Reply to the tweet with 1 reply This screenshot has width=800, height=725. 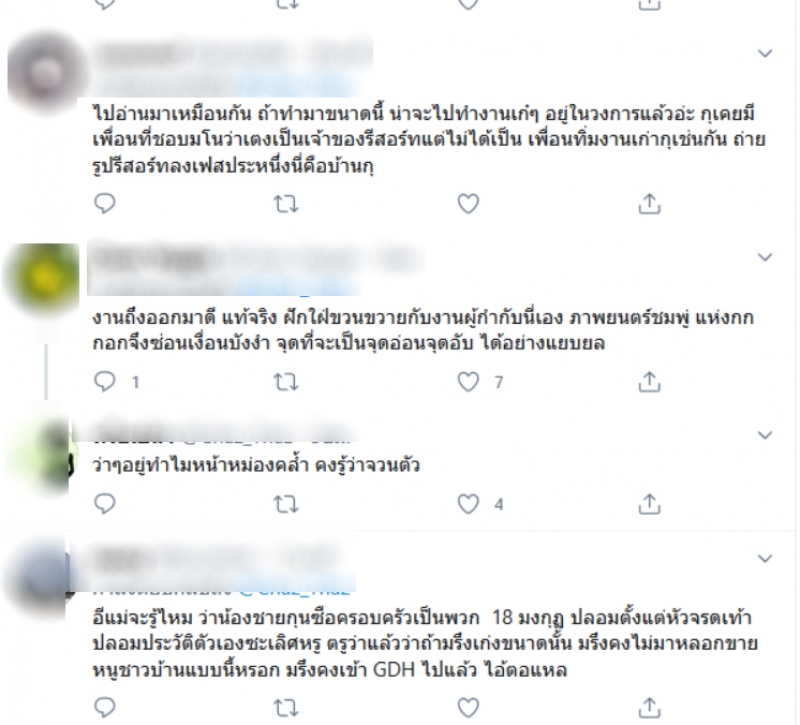point(105,382)
